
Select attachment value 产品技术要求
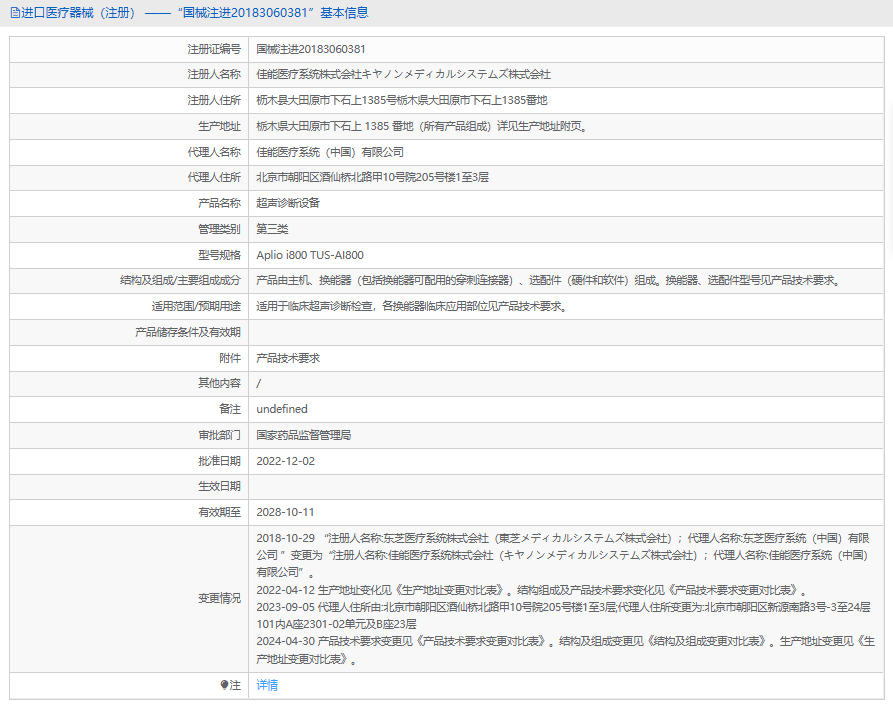click(288, 358)
